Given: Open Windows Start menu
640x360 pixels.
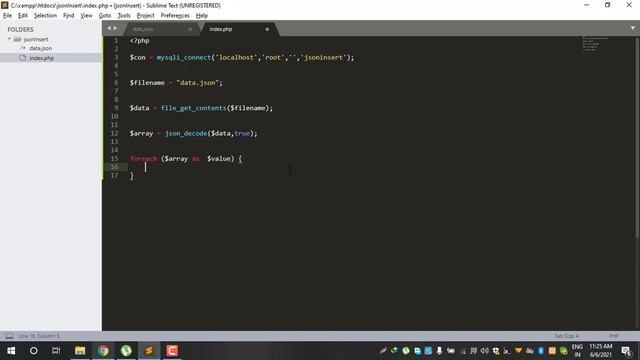Looking at the screenshot, I should 11,351.
